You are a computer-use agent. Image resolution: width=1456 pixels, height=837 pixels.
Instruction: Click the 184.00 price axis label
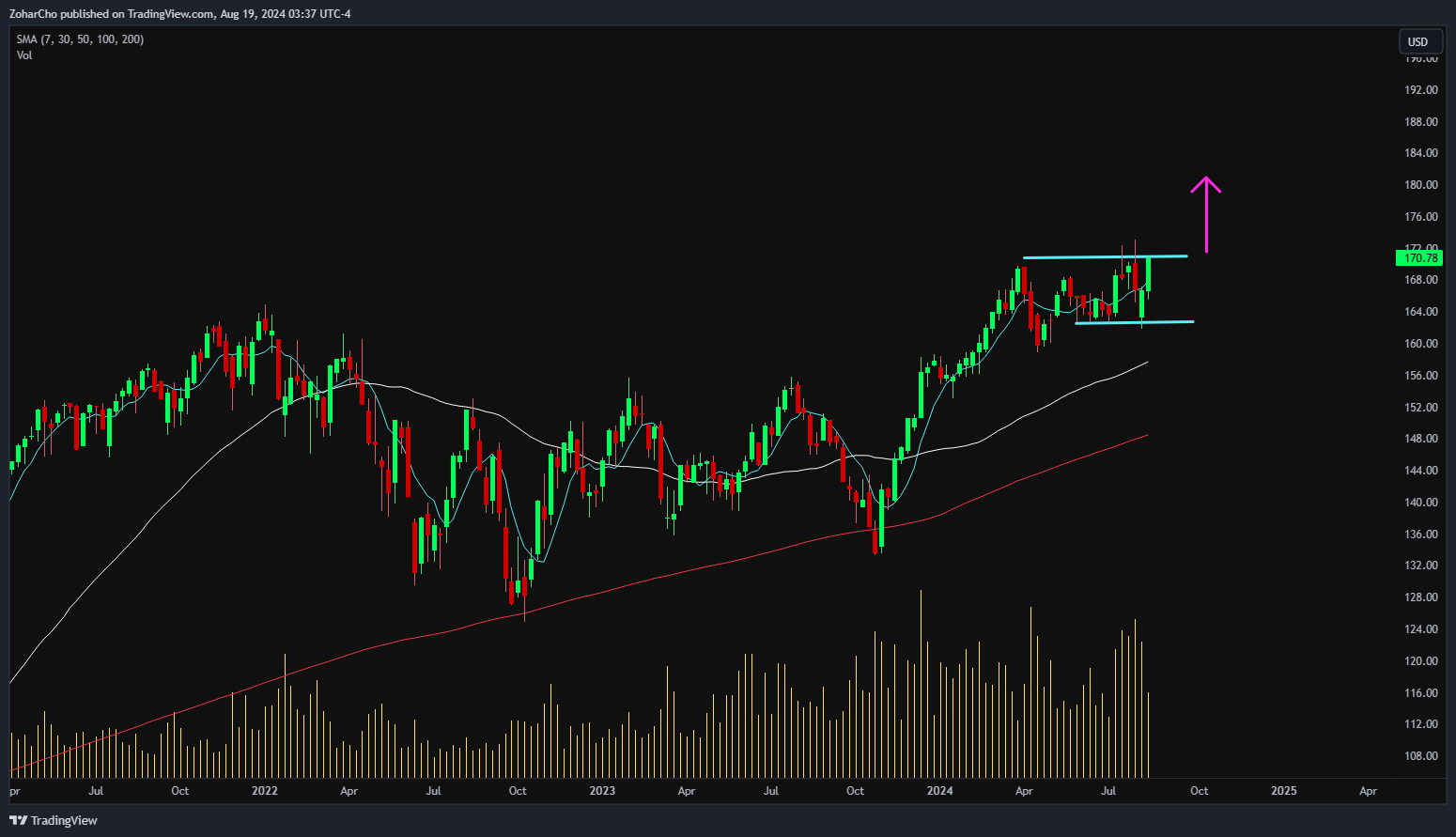tap(1420, 153)
